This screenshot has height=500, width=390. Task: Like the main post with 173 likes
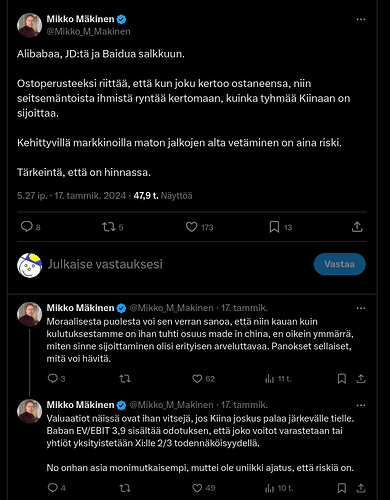199,227
